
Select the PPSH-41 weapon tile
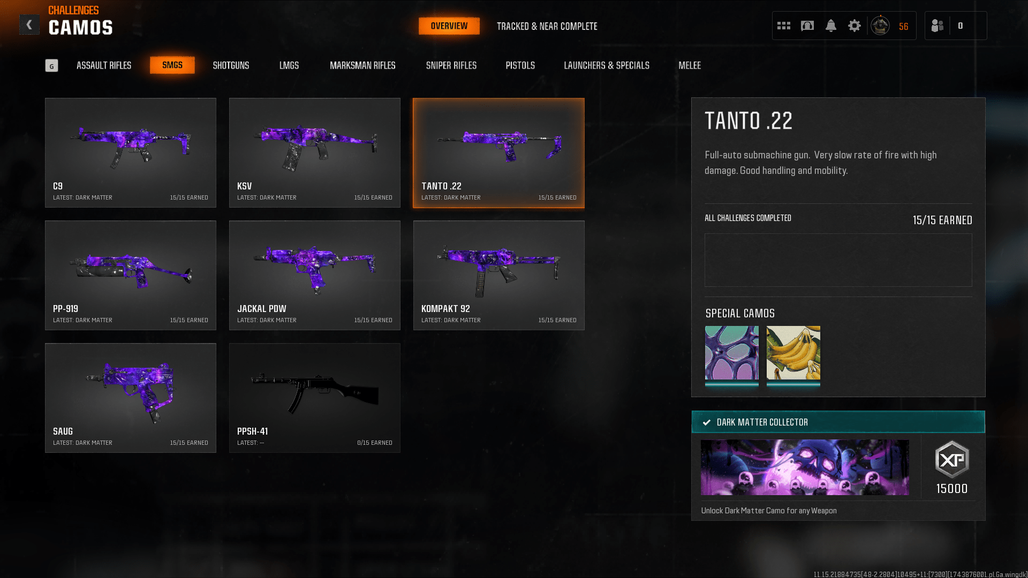[x=315, y=398]
